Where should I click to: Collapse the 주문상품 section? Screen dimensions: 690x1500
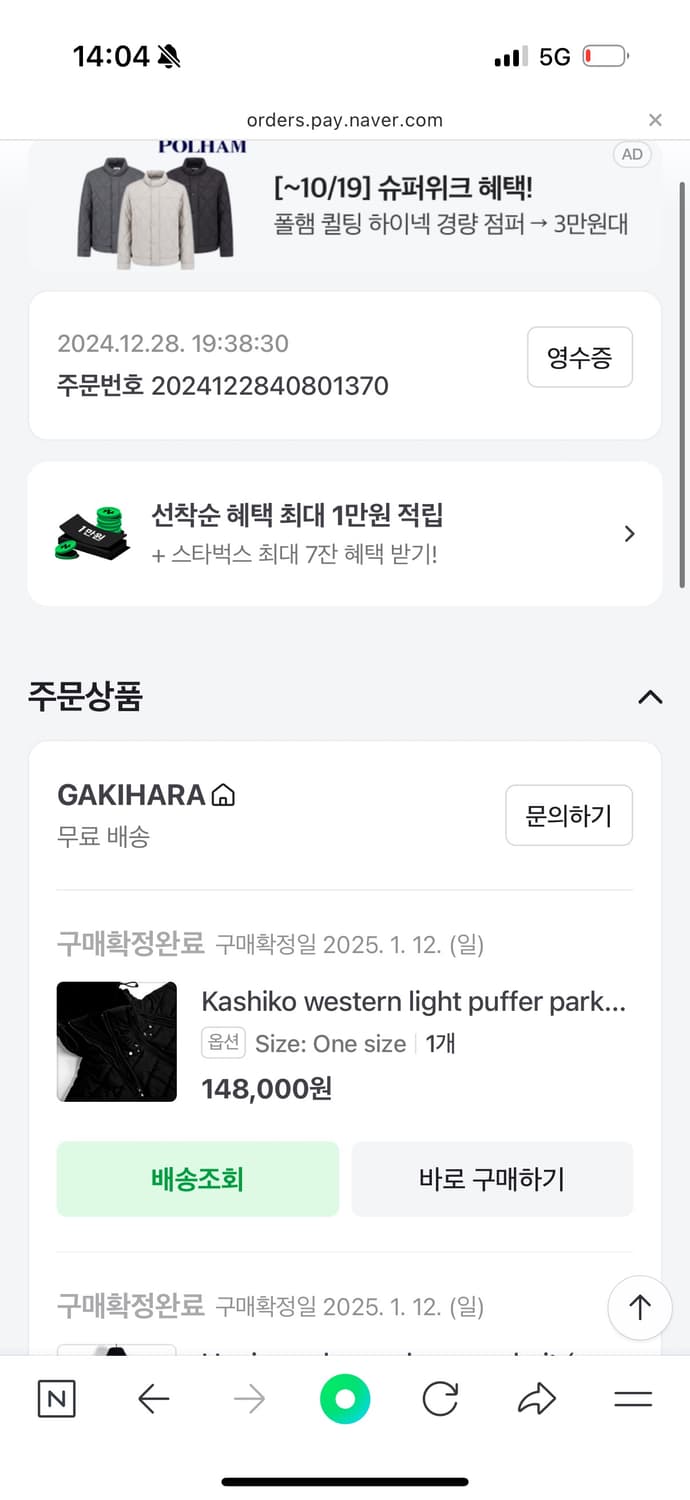[650, 697]
